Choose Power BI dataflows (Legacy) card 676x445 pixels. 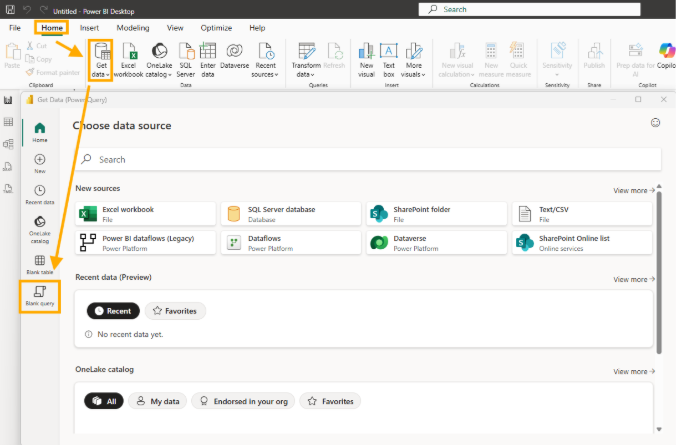click(x=146, y=243)
